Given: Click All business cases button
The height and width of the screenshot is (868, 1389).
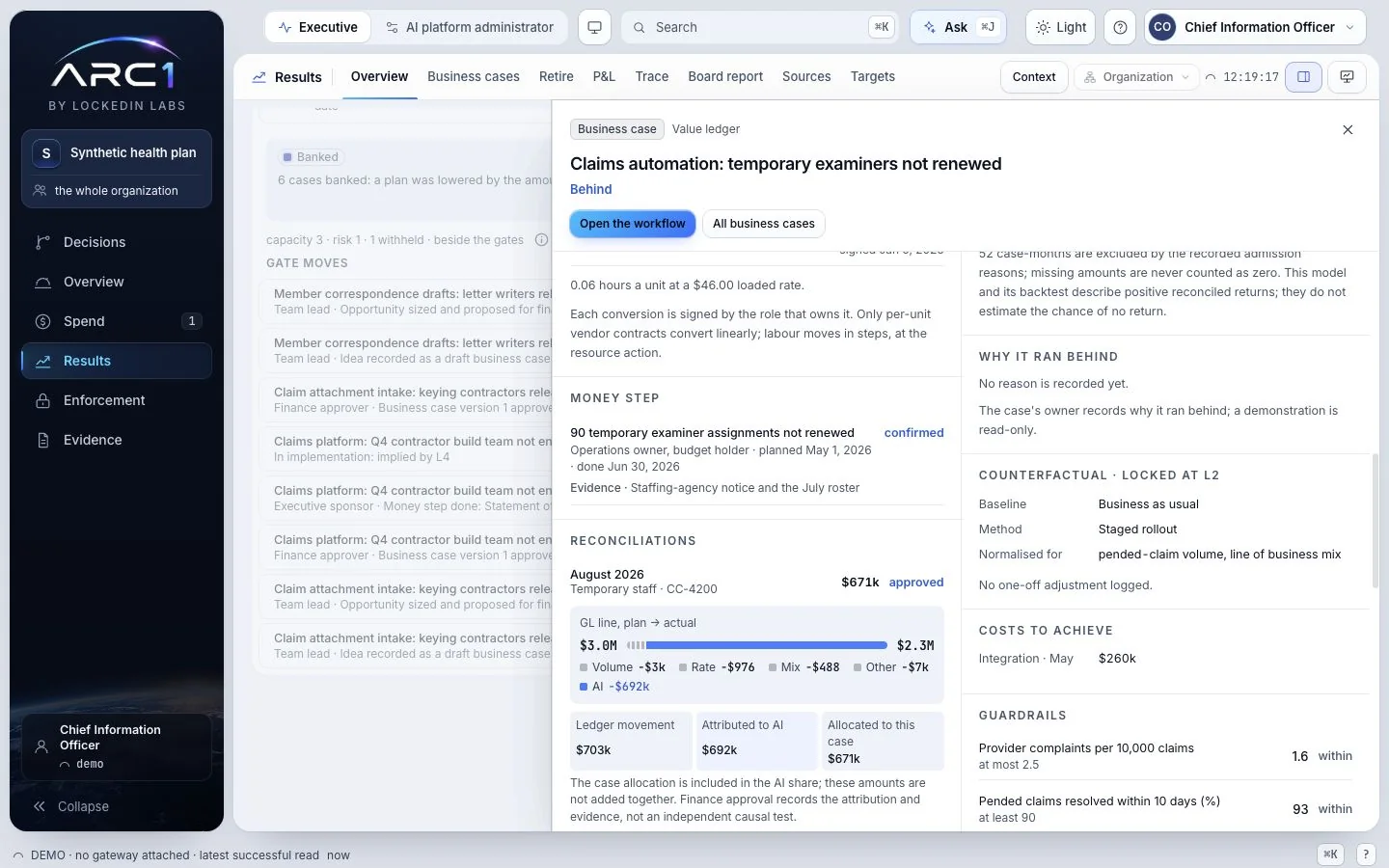Looking at the screenshot, I should (x=764, y=224).
